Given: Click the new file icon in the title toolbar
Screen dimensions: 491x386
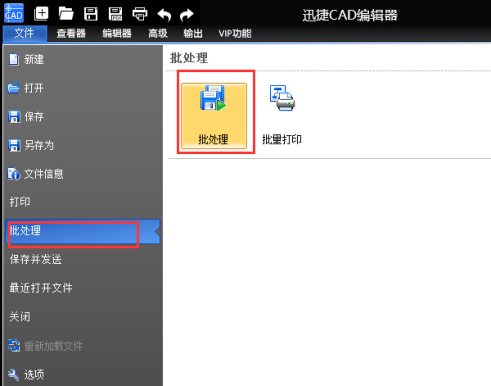Looking at the screenshot, I should [42, 14].
